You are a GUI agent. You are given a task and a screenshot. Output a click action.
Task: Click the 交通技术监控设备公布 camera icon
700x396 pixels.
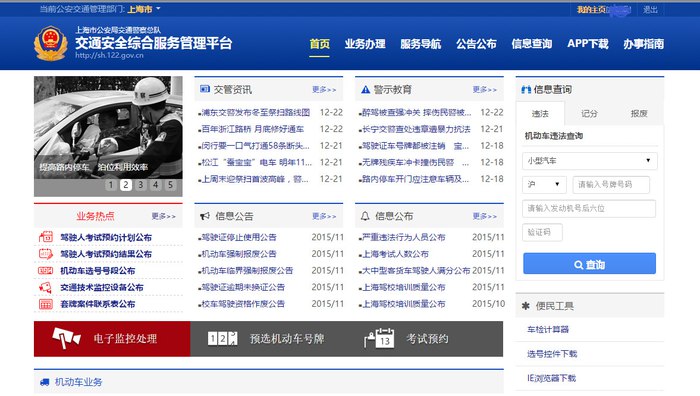pos(46,288)
